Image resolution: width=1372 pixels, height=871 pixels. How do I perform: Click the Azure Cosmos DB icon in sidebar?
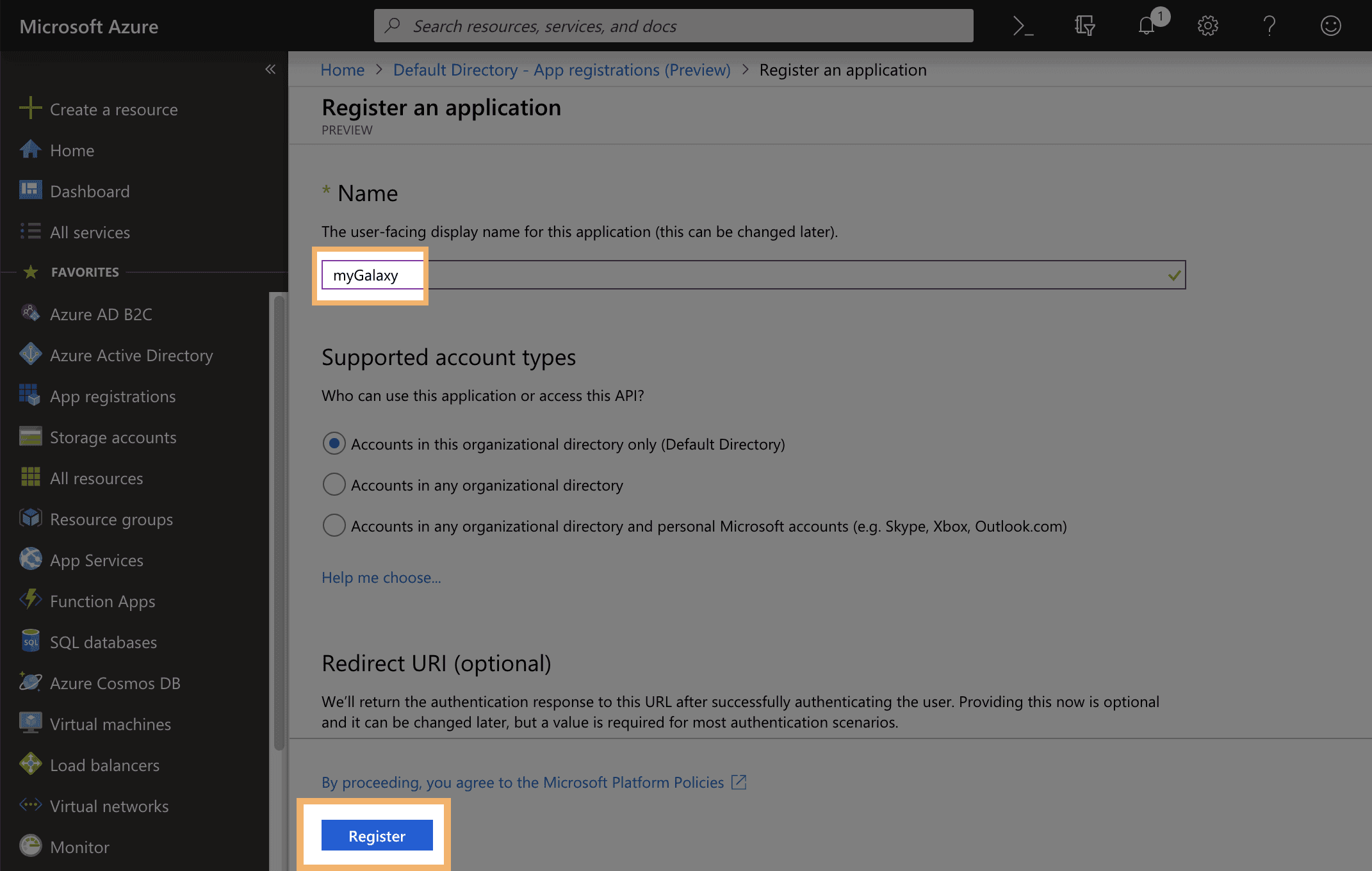coord(30,683)
